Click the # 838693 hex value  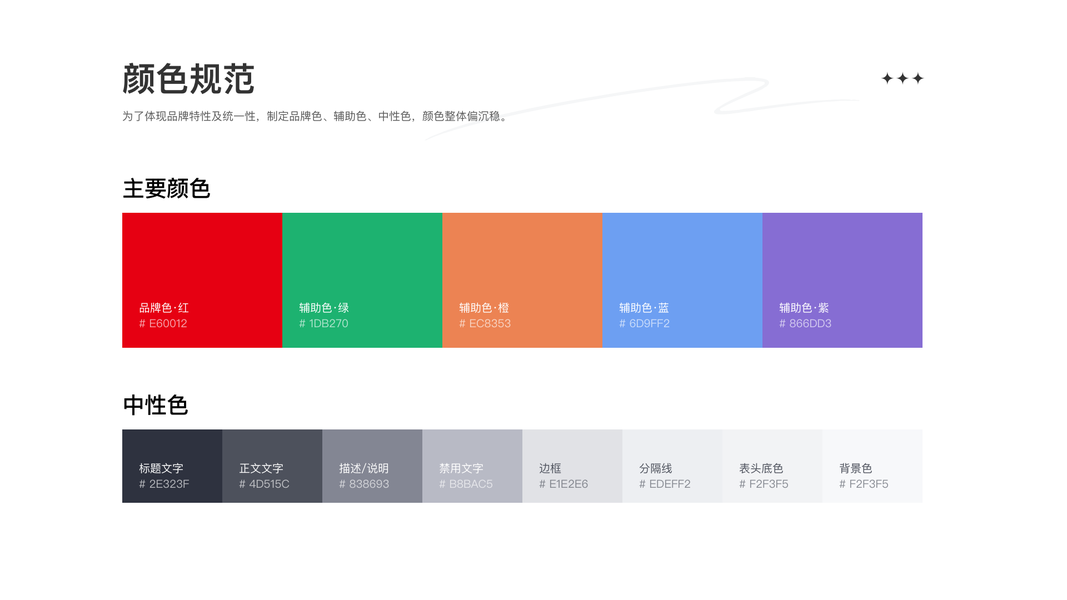364,484
